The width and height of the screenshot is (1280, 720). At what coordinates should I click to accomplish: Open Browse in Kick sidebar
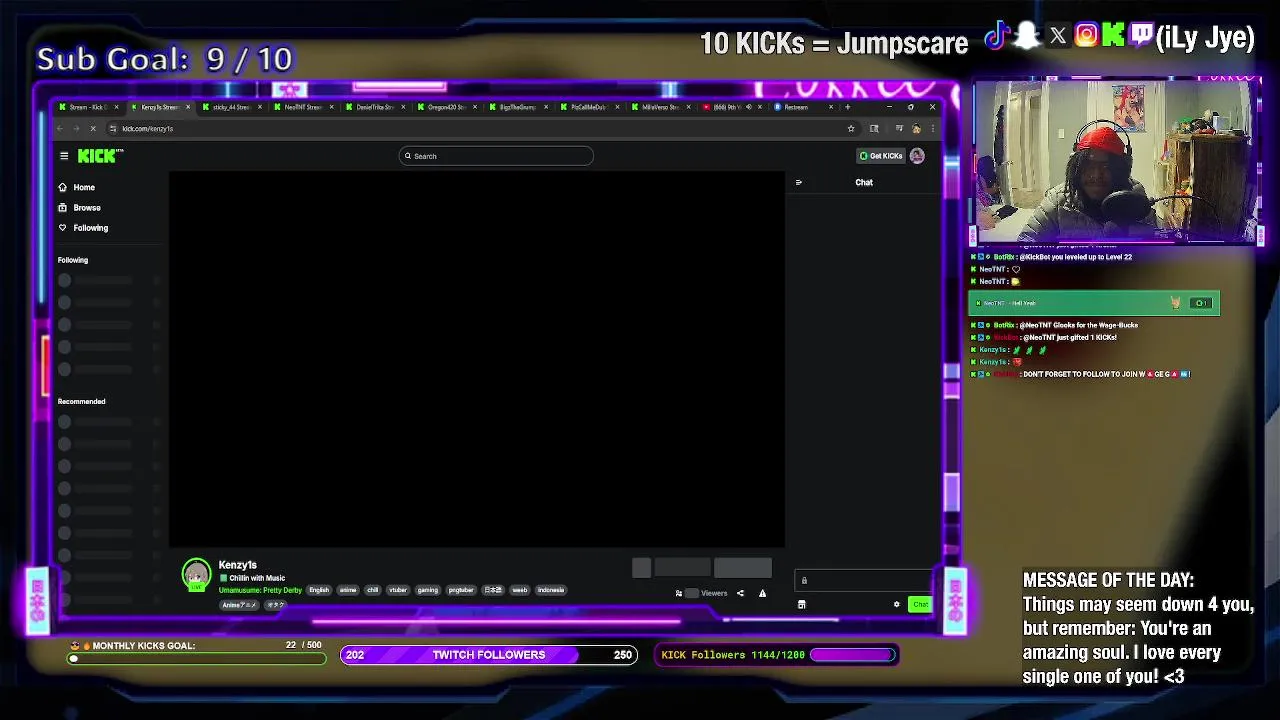pos(80,208)
